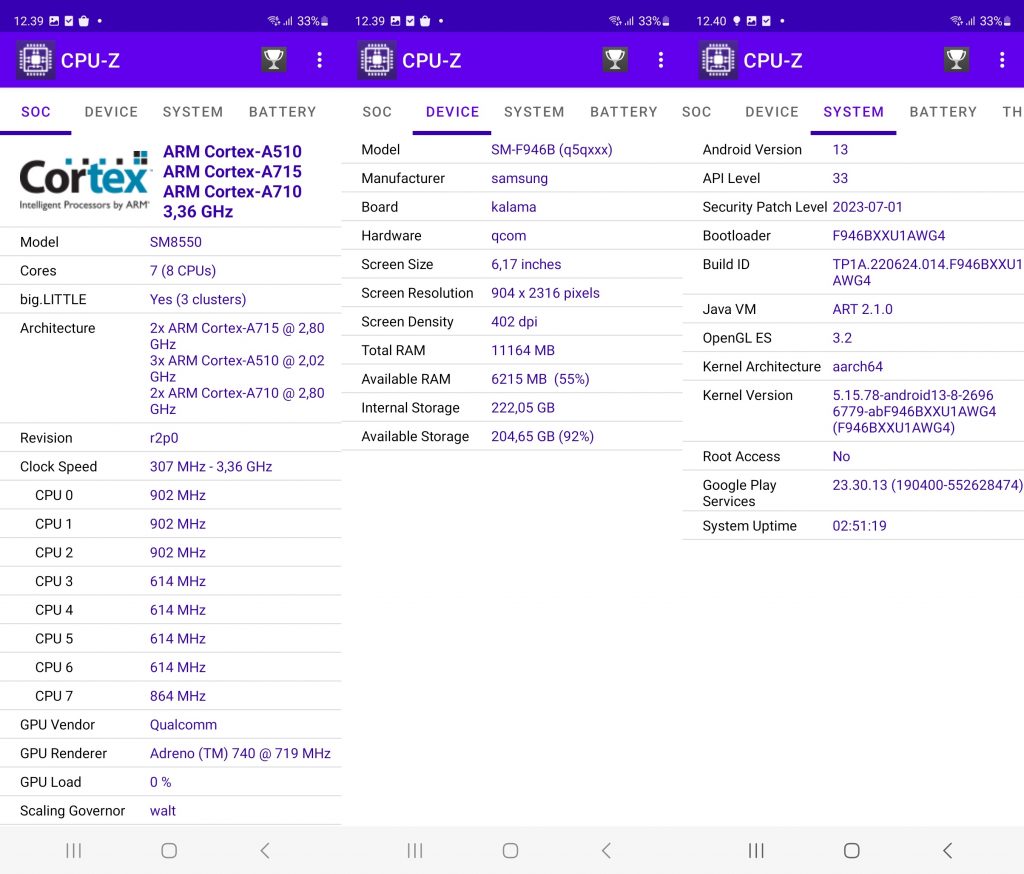Tap the CPU-Z chip logo in right panel

click(x=718, y=60)
